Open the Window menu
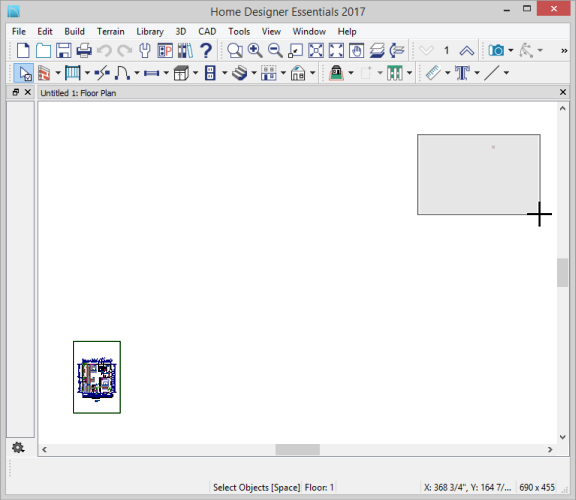This screenshot has height=500, width=576. pos(309,32)
